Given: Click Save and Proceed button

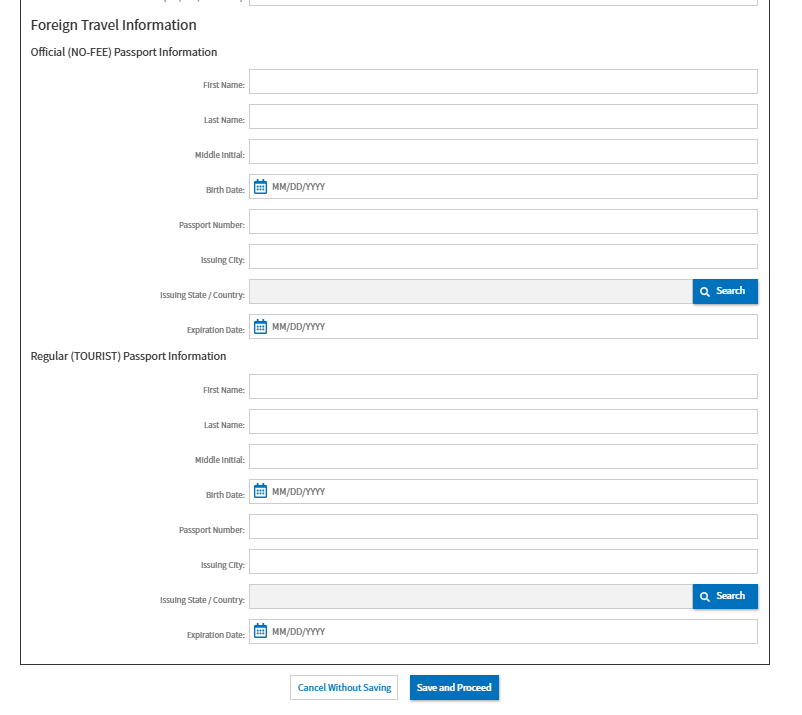Looking at the screenshot, I should [x=454, y=688].
